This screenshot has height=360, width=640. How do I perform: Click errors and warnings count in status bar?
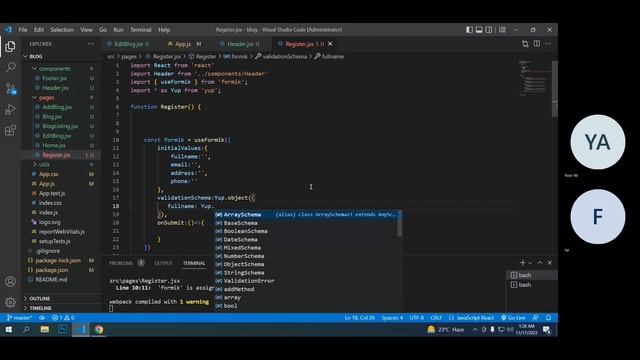pyautogui.click(x=63, y=318)
